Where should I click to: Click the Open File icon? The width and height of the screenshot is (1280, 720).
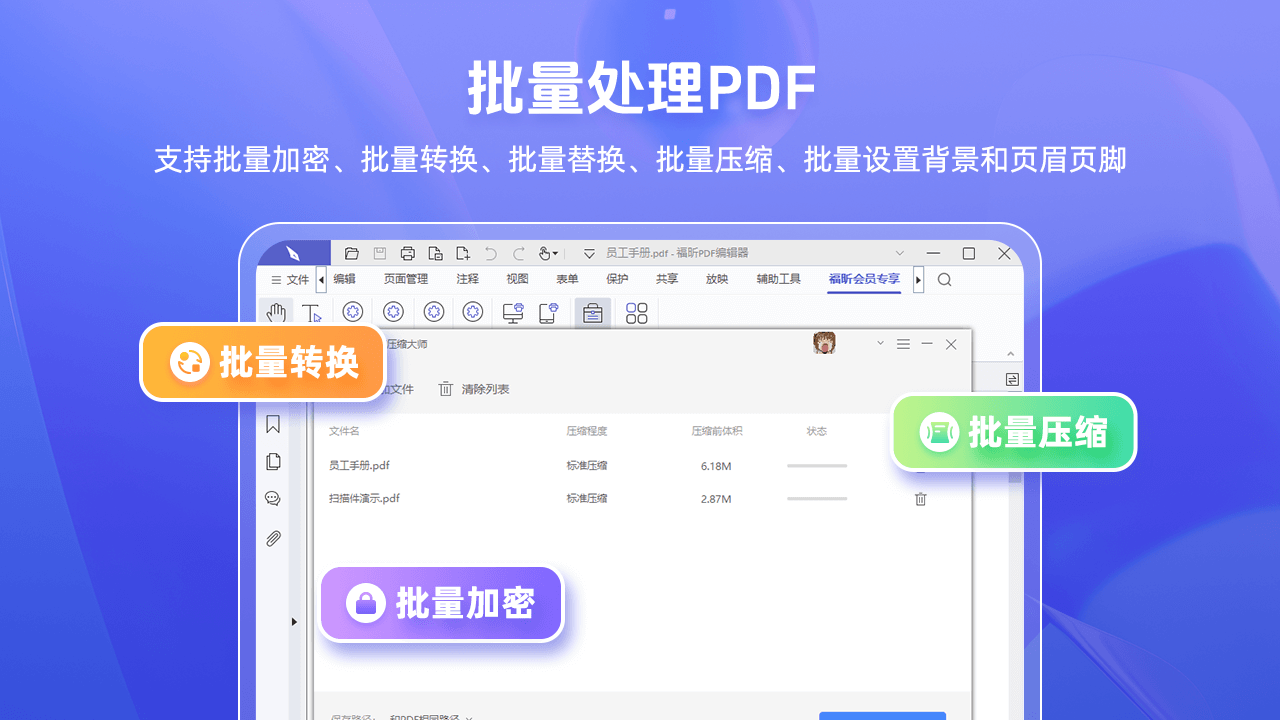[351, 253]
